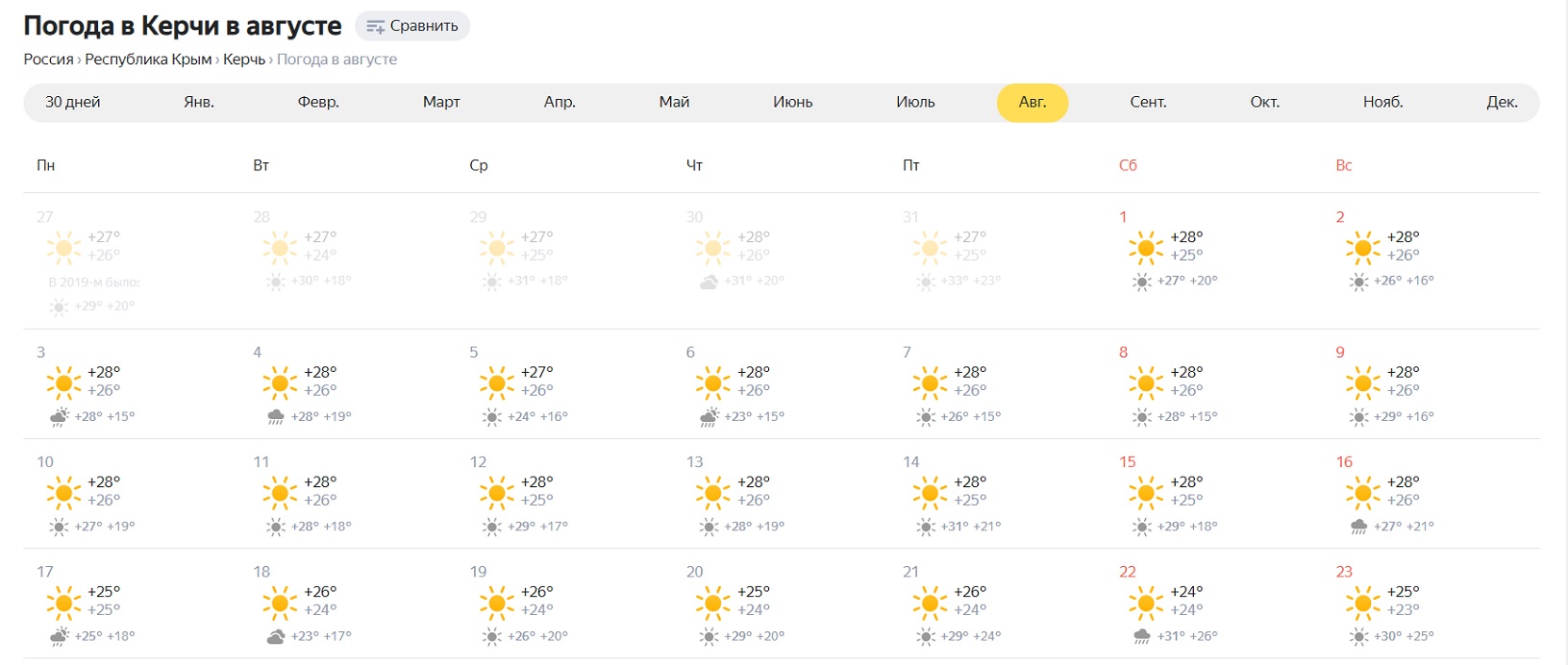Select the May month tab
The height and width of the screenshot is (665, 1568).
click(x=674, y=103)
